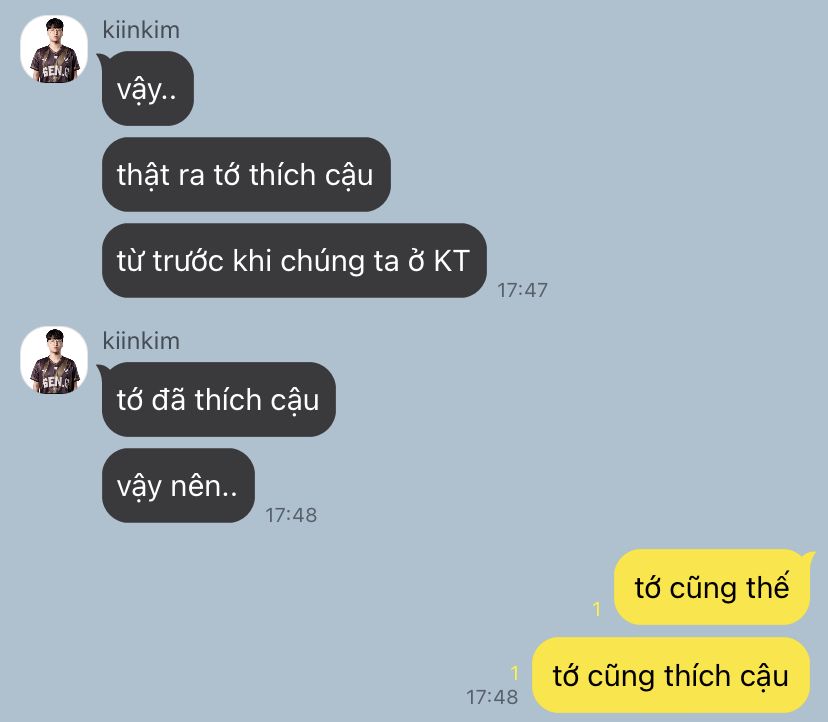
Task: Select the "vậy nên.." message bubble
Action: (178, 485)
